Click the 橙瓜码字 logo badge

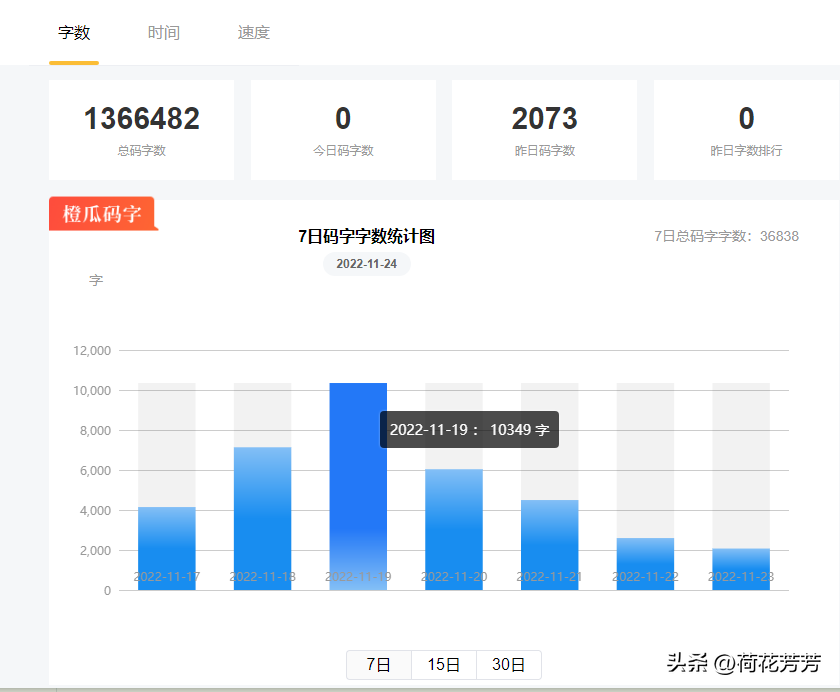tap(102, 214)
